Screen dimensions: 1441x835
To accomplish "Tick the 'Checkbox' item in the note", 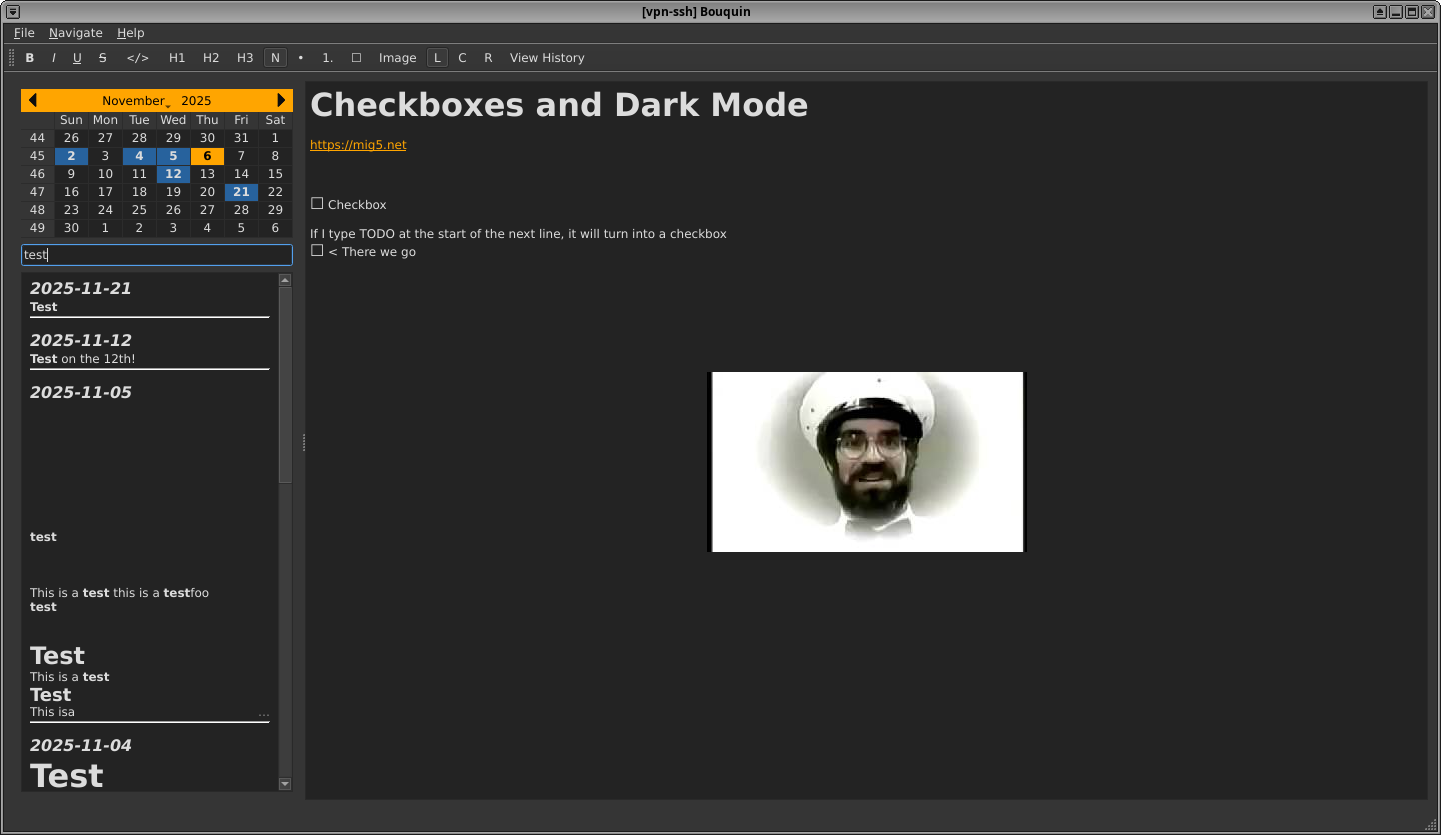I will pos(317,203).
